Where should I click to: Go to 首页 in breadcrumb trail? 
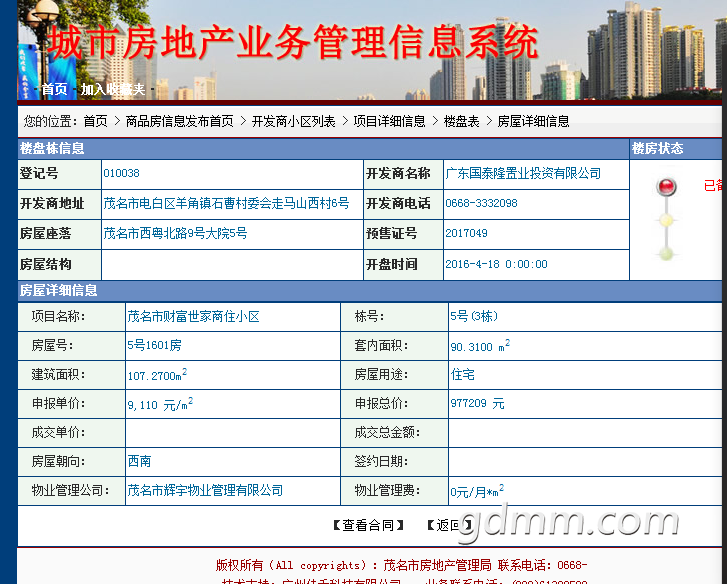pos(96,121)
